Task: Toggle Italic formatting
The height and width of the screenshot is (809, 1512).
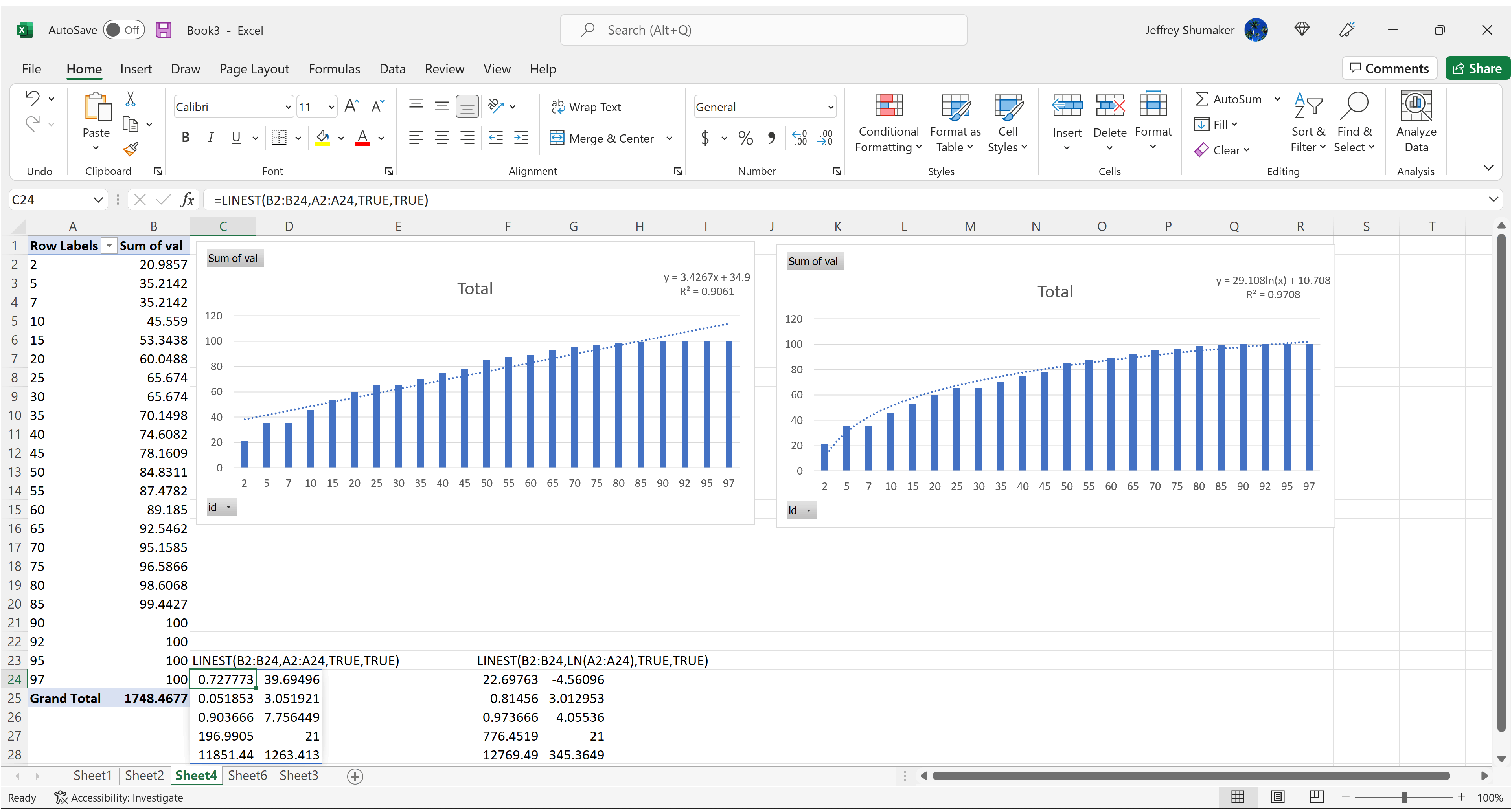Action: coord(210,137)
